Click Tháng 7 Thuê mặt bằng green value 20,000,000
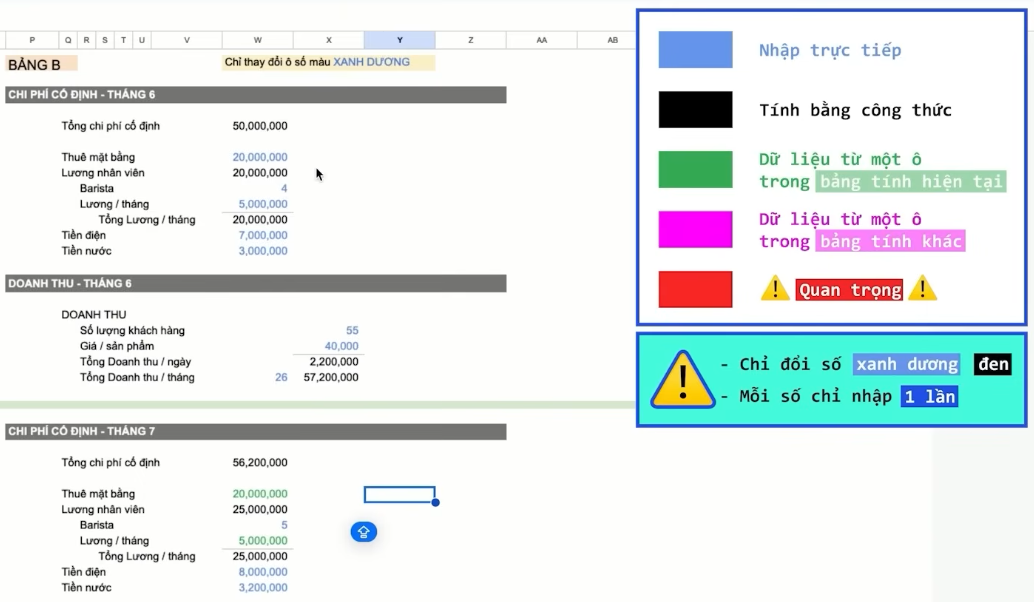 pos(260,494)
